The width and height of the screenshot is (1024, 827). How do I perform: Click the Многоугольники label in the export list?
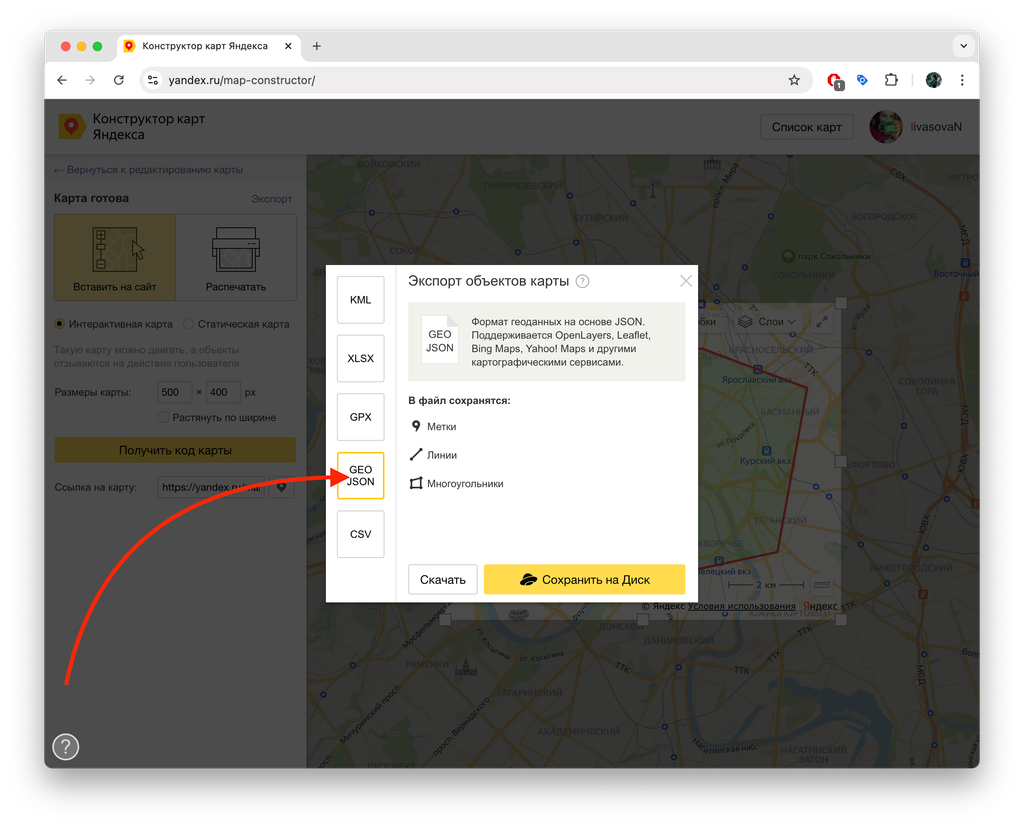(465, 484)
